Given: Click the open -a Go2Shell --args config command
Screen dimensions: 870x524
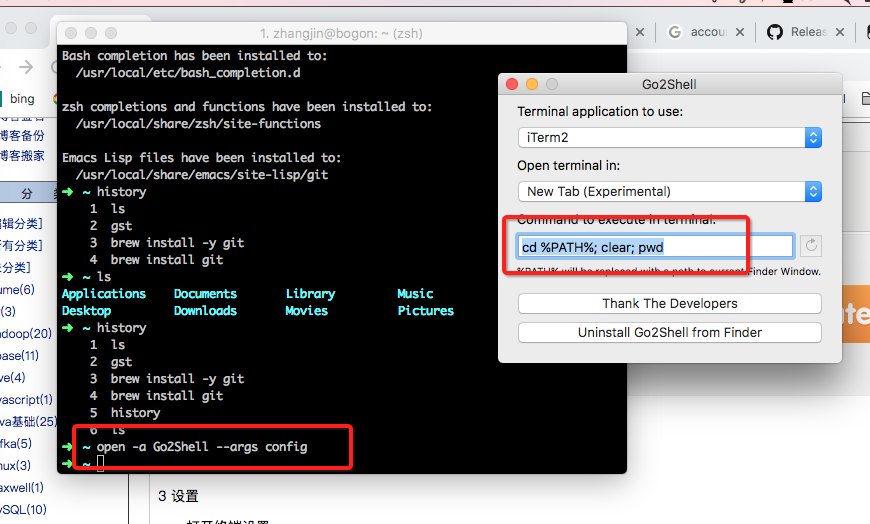Looking at the screenshot, I should 202,447.
